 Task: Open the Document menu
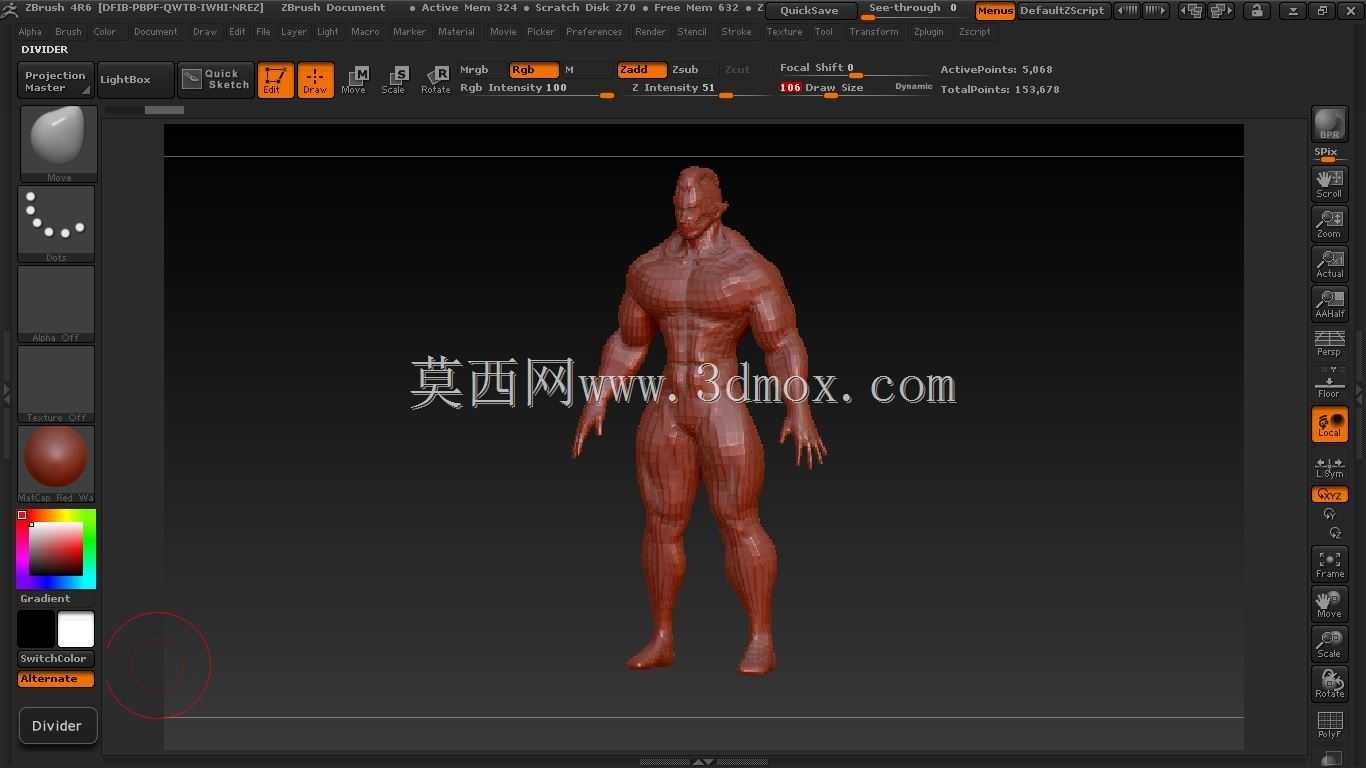[156, 32]
